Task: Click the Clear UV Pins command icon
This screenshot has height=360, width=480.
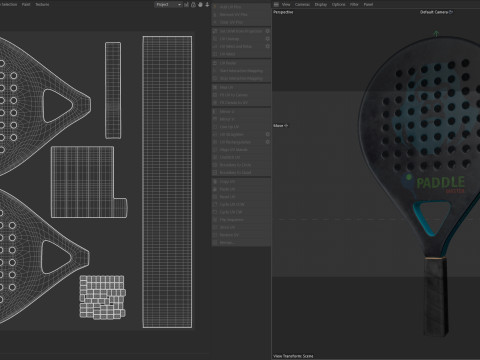Action: pyautogui.click(x=215, y=22)
